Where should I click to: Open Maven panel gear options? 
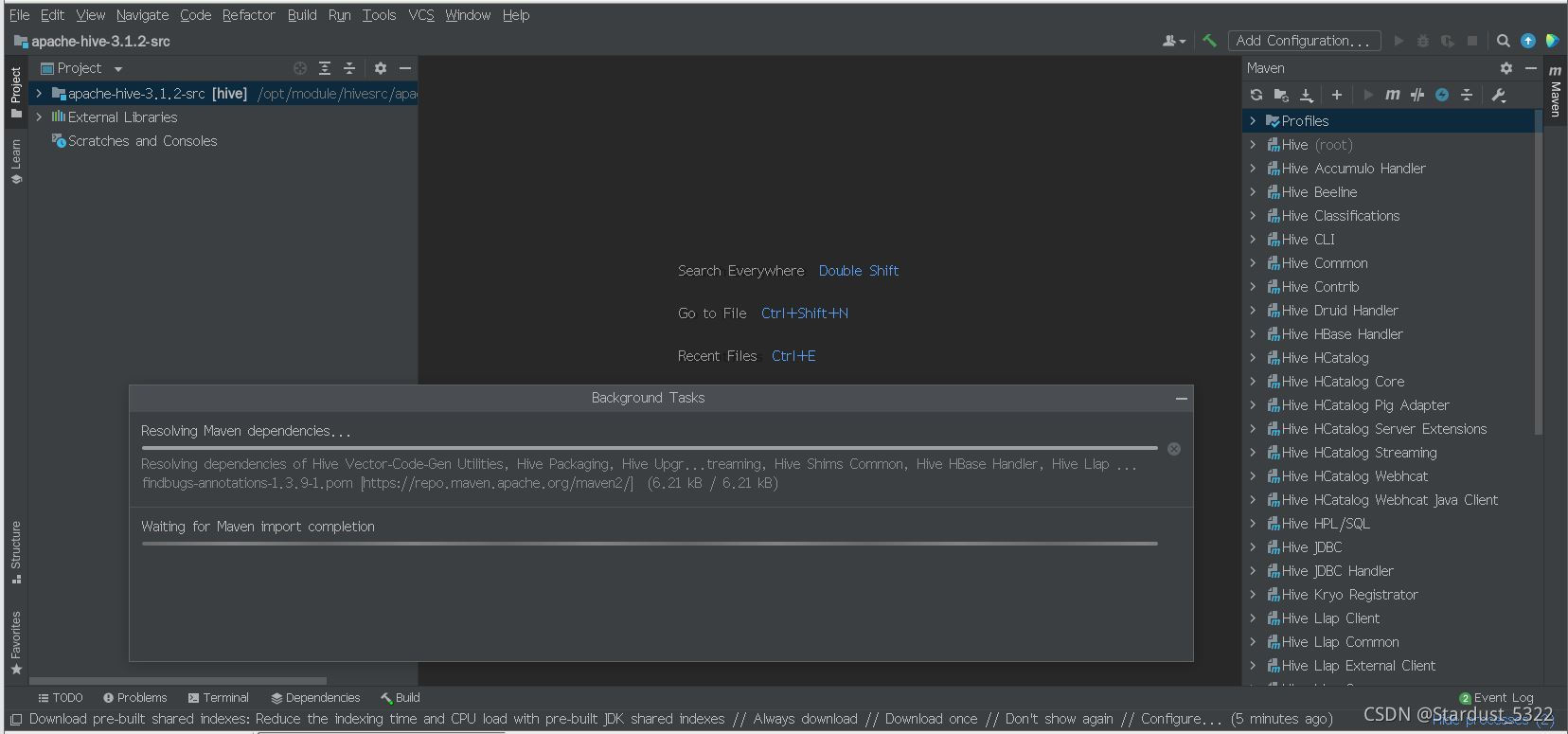(1506, 68)
